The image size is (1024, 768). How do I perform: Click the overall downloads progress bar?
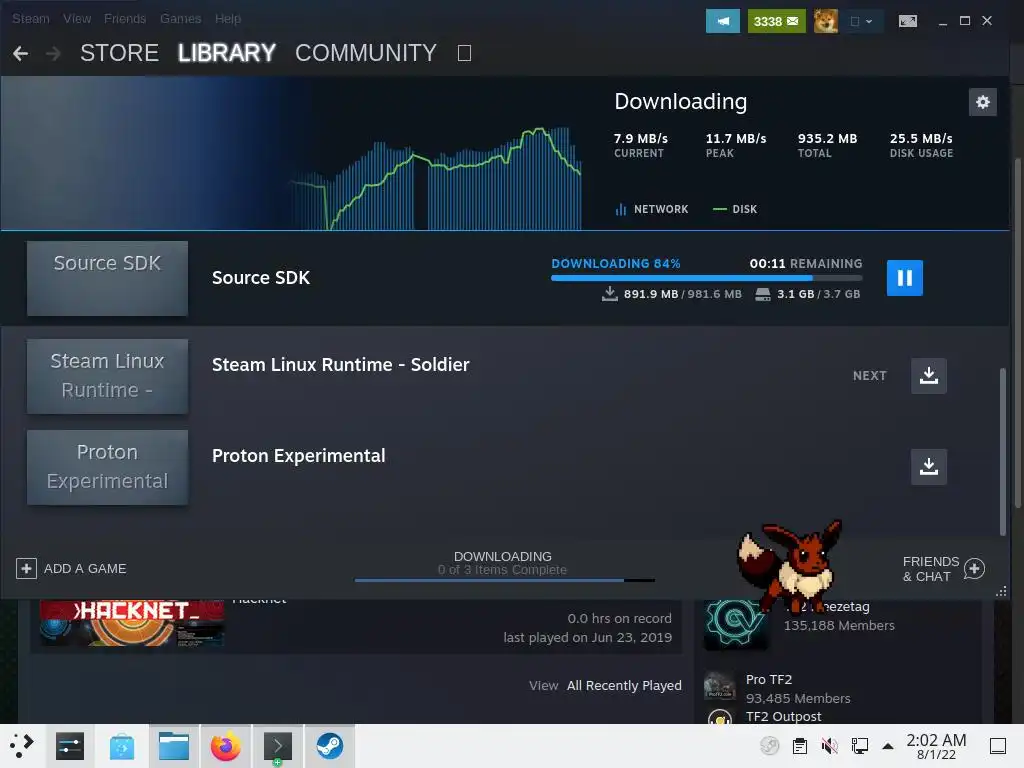coord(504,580)
